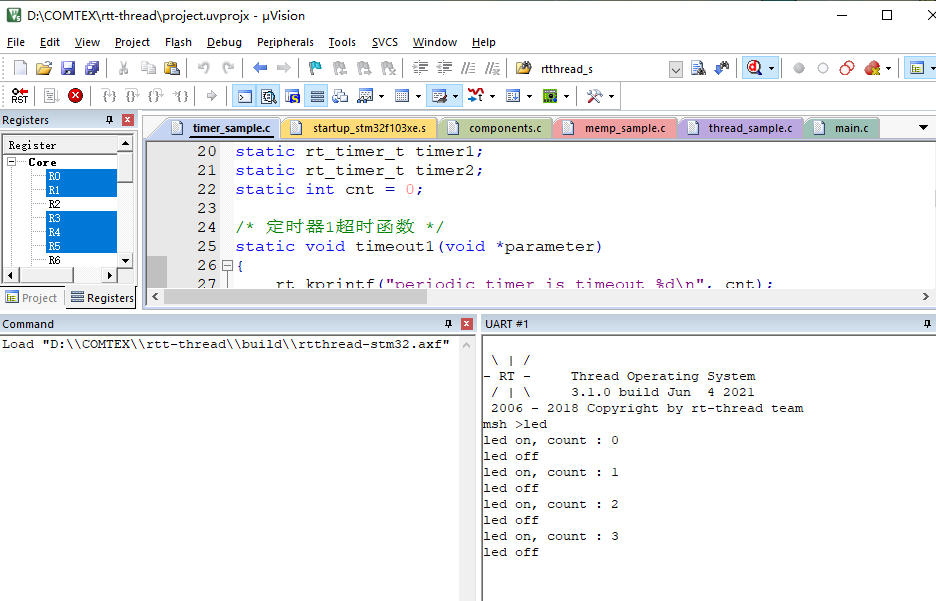Open the Memory windows button
The height and width of the screenshot is (601, 936).
pos(402,96)
